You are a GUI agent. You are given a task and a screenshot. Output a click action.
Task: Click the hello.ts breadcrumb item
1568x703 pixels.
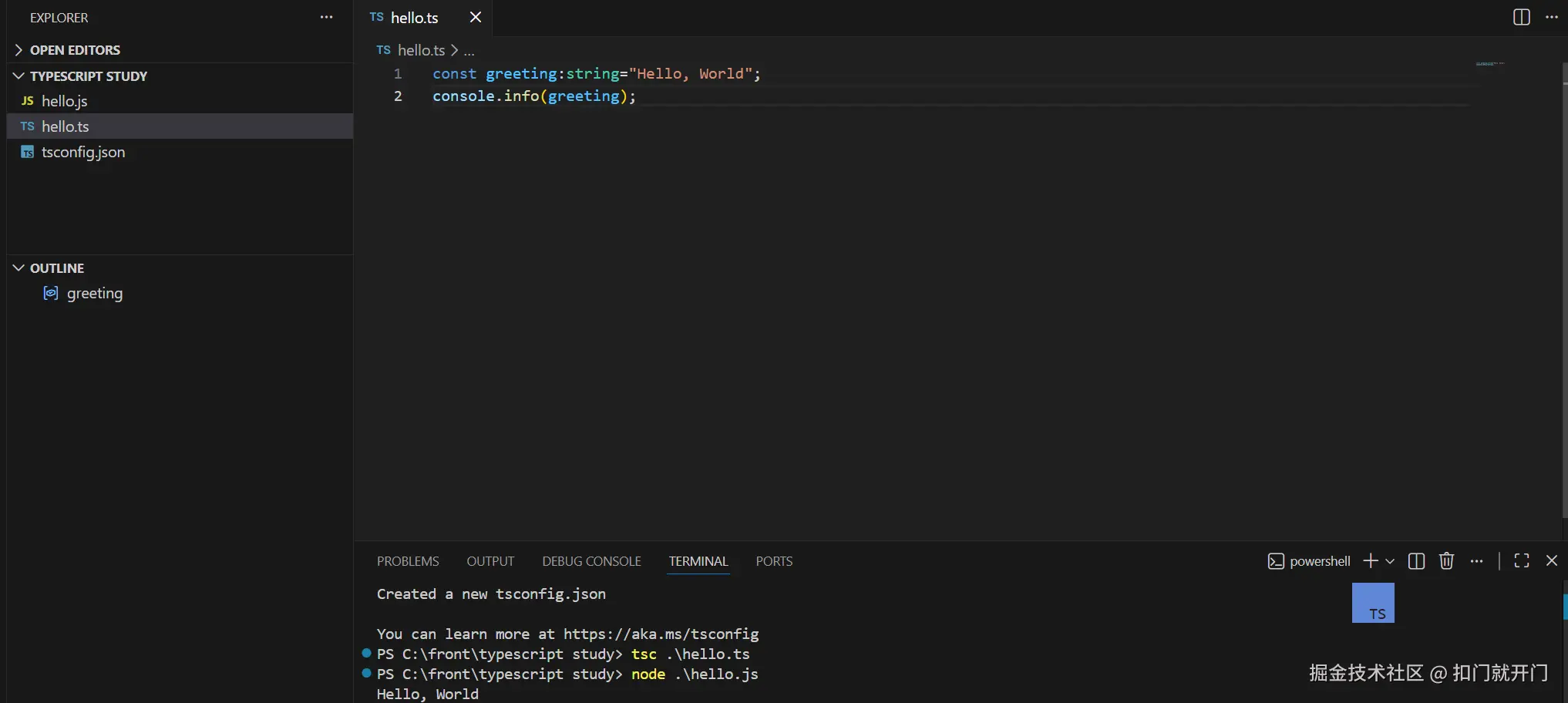pyautogui.click(x=421, y=50)
